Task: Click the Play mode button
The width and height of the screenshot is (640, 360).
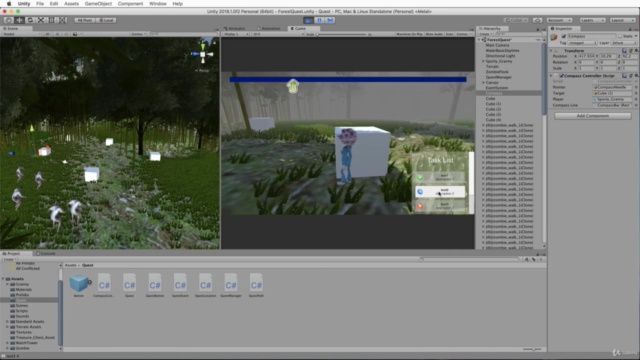Action: click(x=308, y=20)
